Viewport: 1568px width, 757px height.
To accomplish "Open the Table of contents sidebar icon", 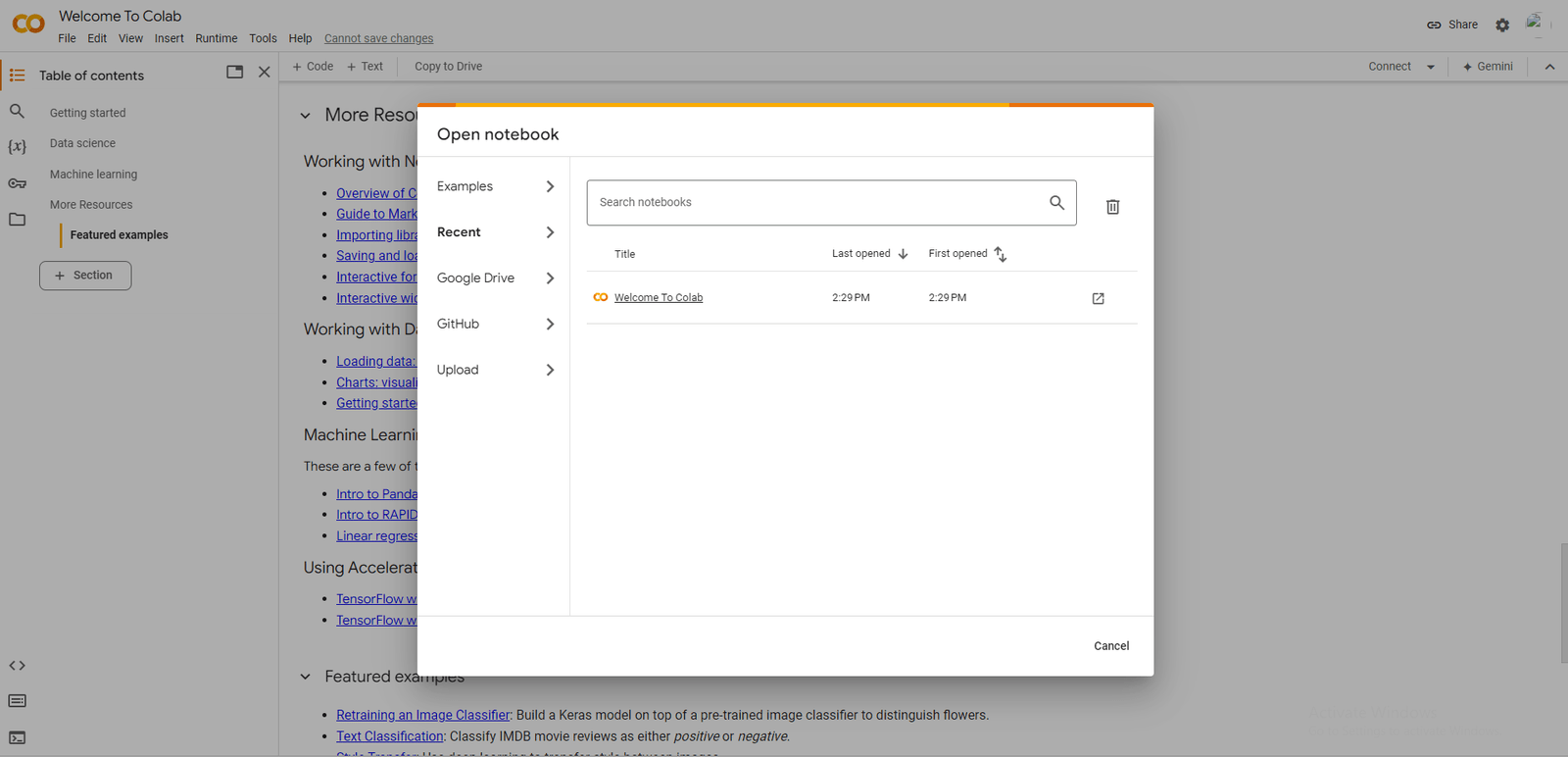I will click(17, 75).
